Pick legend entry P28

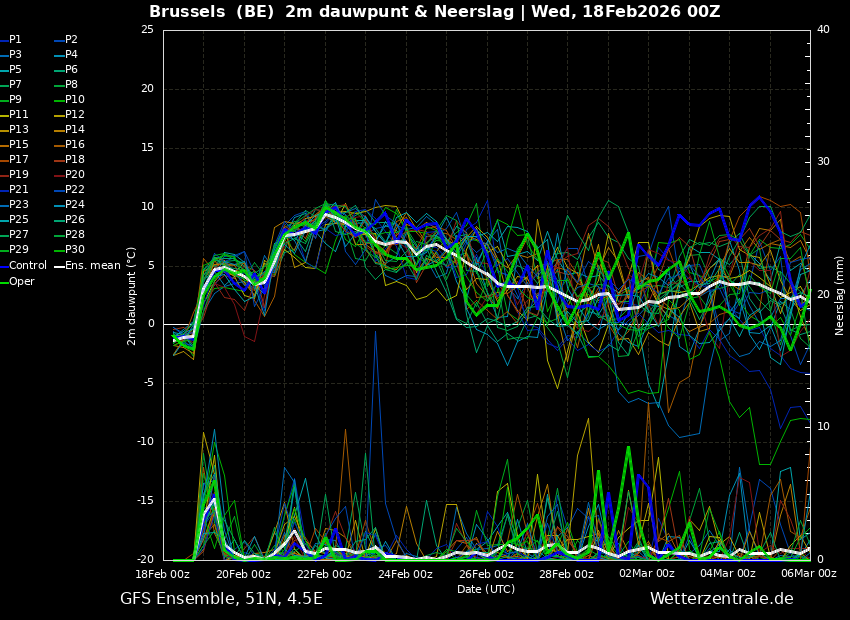[x=70, y=234]
